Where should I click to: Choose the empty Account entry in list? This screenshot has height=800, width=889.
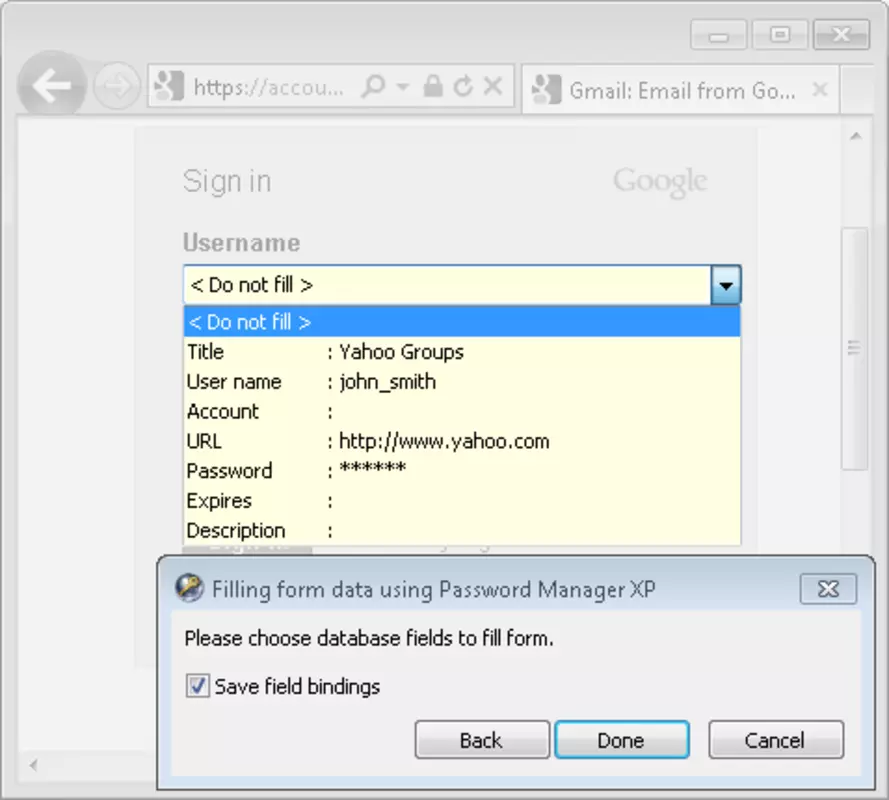point(462,412)
